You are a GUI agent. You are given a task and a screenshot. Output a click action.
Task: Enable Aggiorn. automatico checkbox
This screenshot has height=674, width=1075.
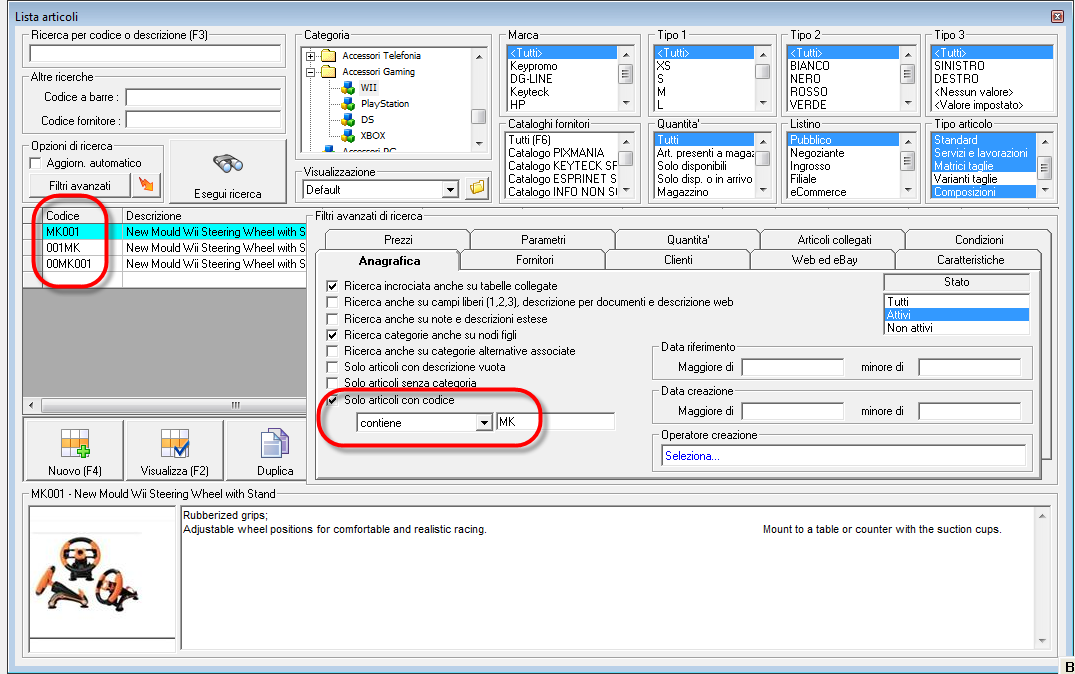[36, 163]
